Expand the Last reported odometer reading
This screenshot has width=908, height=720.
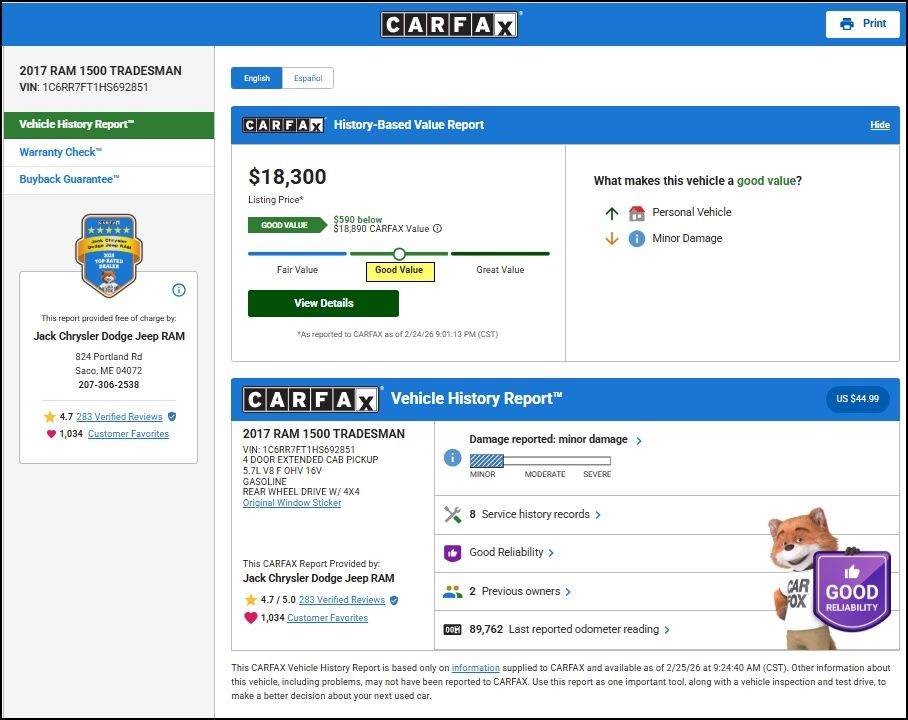pos(667,630)
